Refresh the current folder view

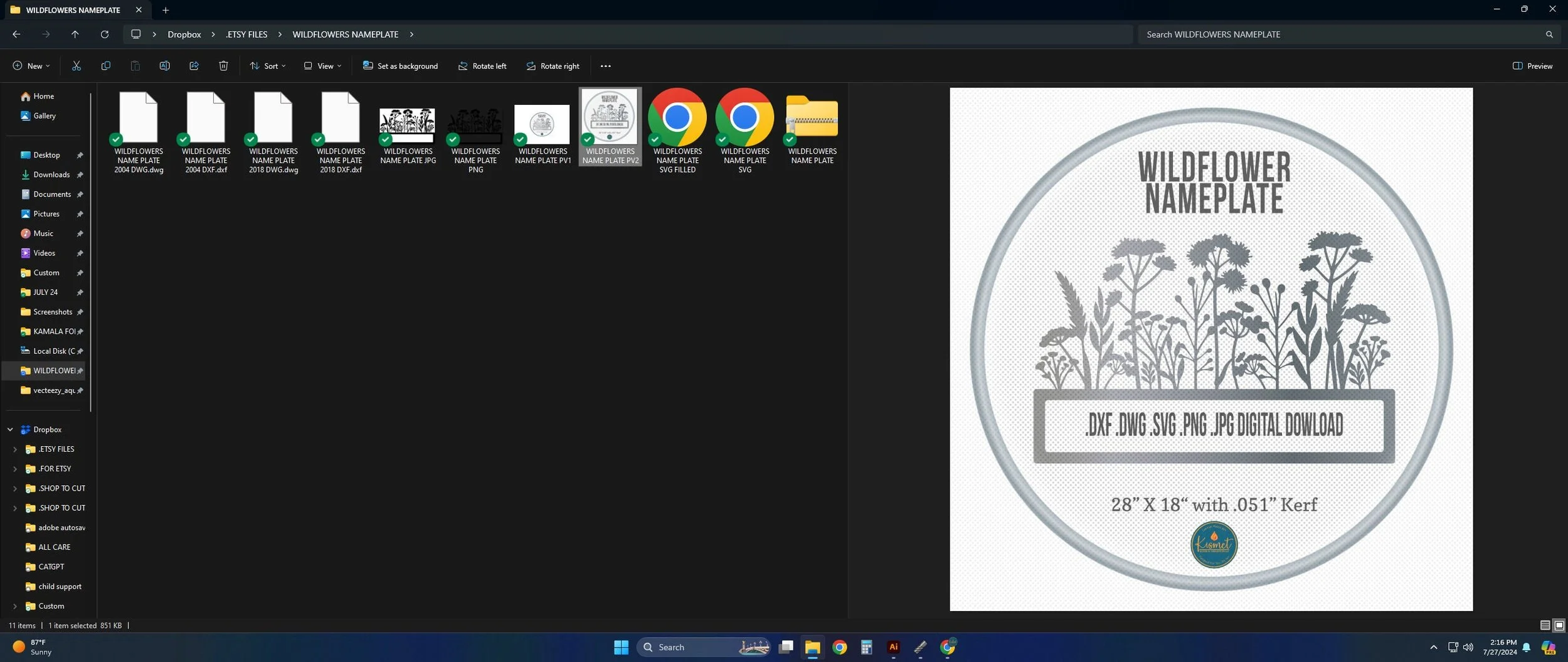point(104,35)
